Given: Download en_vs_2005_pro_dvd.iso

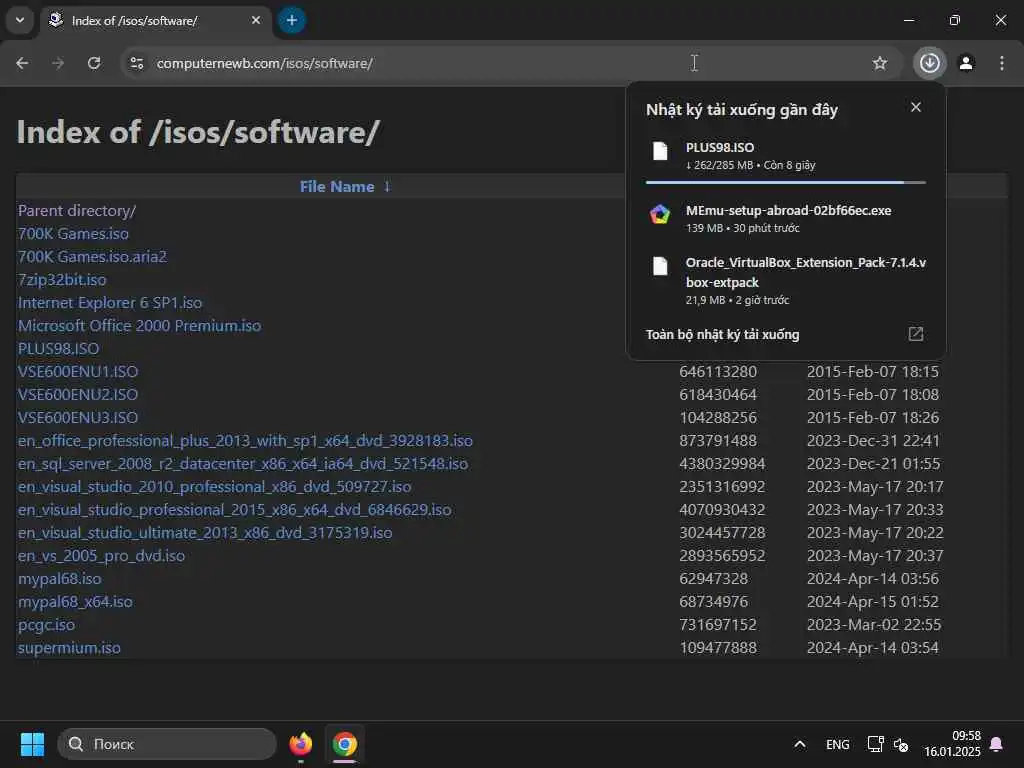Looking at the screenshot, I should tap(101, 556).
